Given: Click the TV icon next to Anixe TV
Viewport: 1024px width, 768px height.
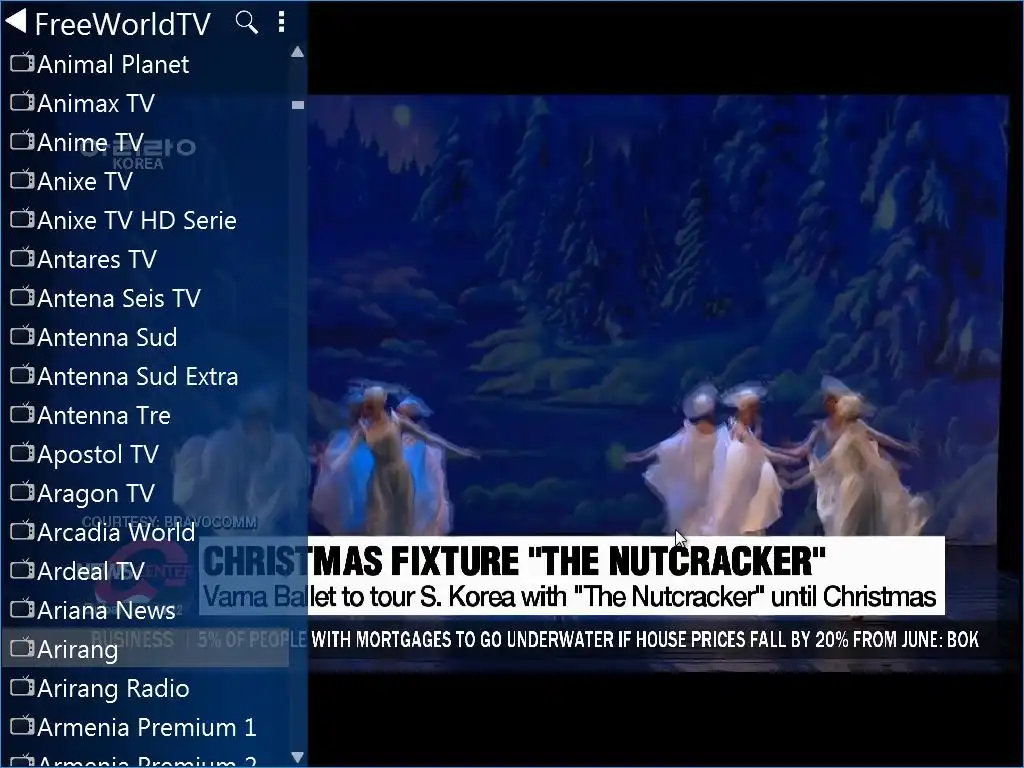Looking at the screenshot, I should coord(22,180).
